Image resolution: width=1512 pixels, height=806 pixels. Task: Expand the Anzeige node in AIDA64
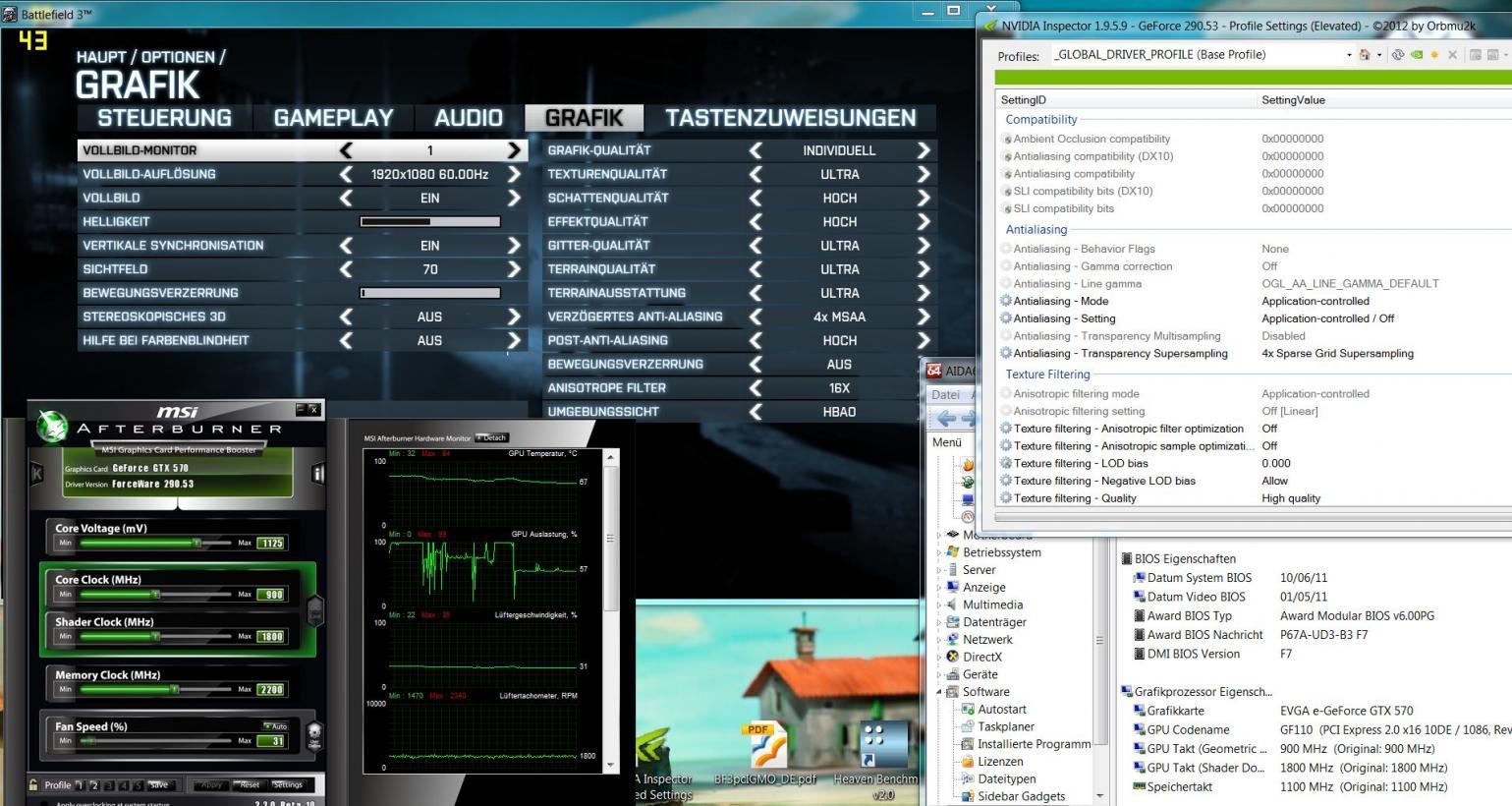[x=939, y=587]
